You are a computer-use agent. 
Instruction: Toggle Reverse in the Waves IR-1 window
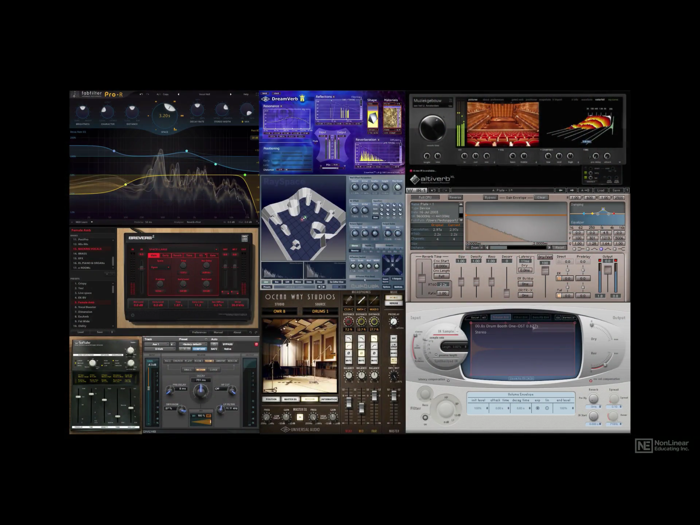[455, 197]
